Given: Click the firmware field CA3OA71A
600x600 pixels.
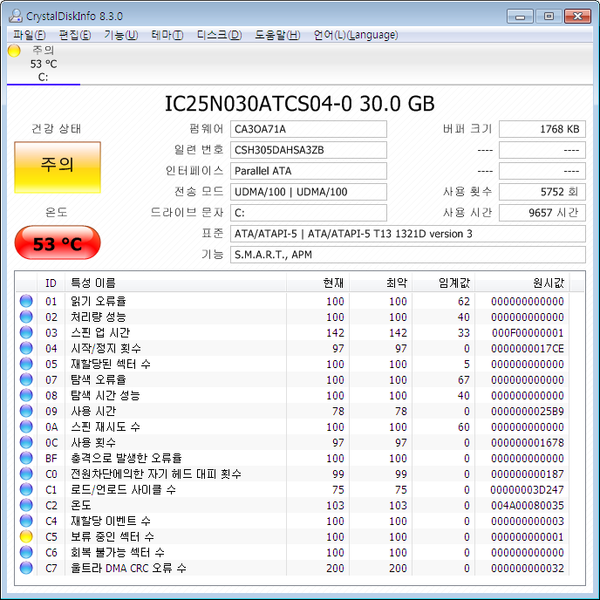Looking at the screenshot, I should (x=308, y=129).
